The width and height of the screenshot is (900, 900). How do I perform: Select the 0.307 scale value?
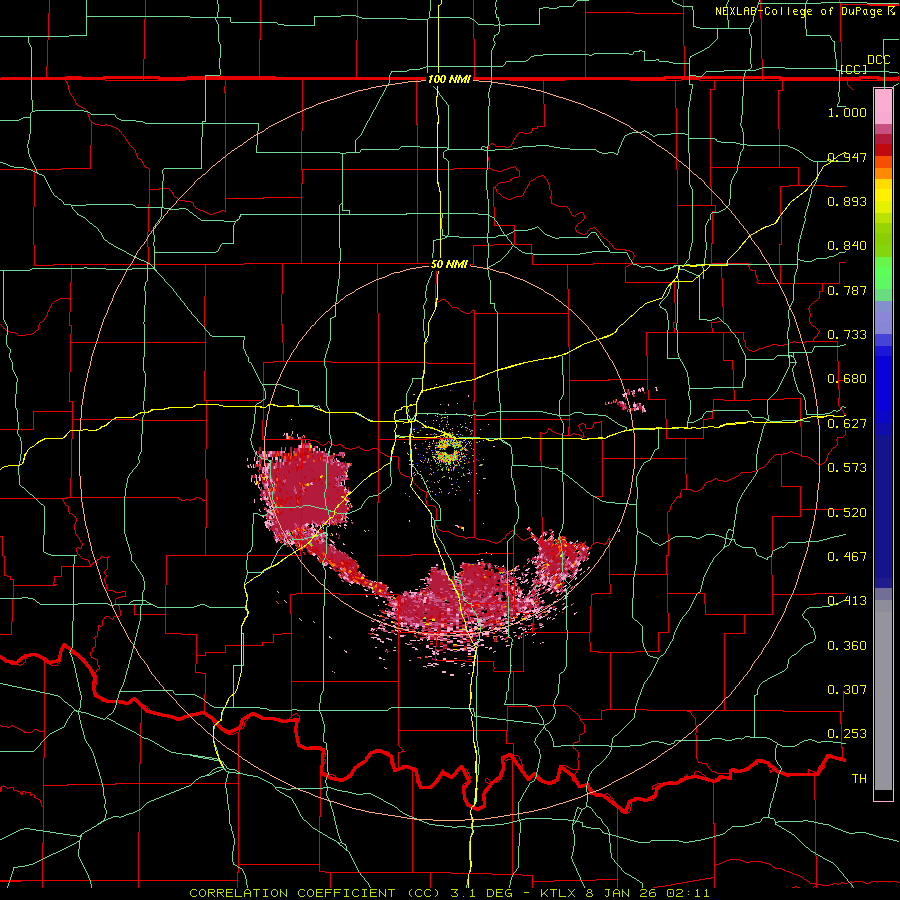click(847, 690)
